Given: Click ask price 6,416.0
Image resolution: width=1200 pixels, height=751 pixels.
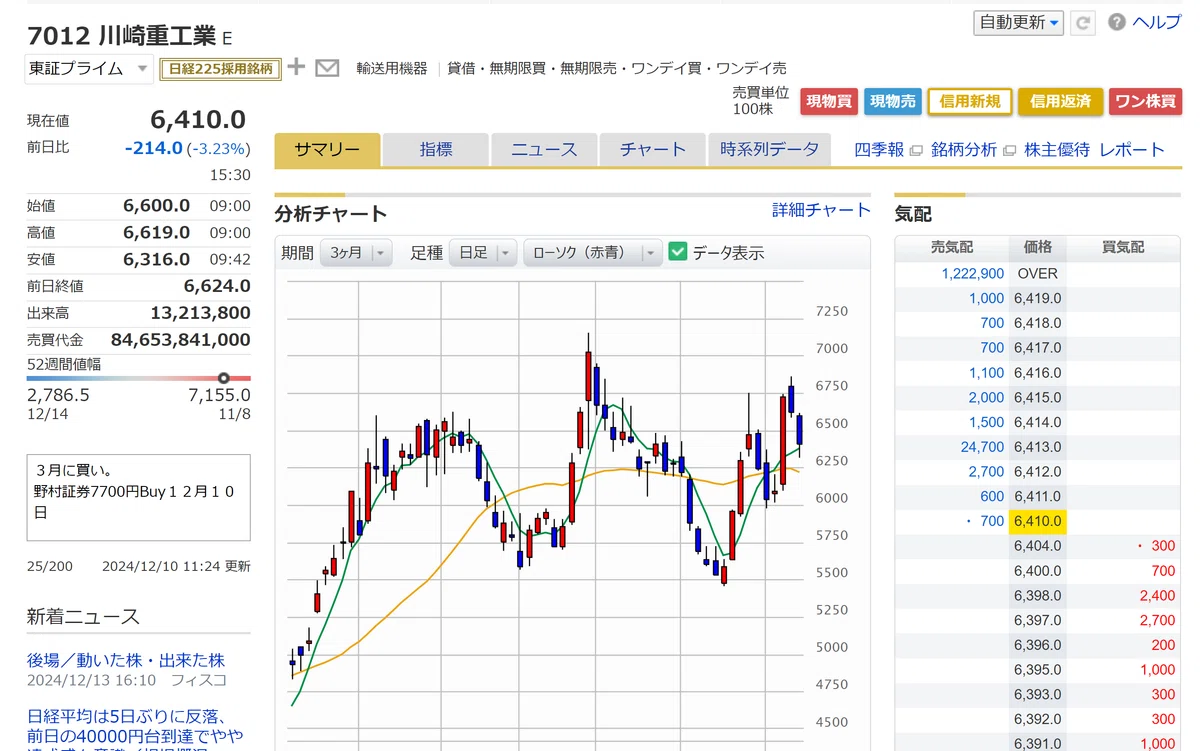Looking at the screenshot, I should tap(1038, 372).
